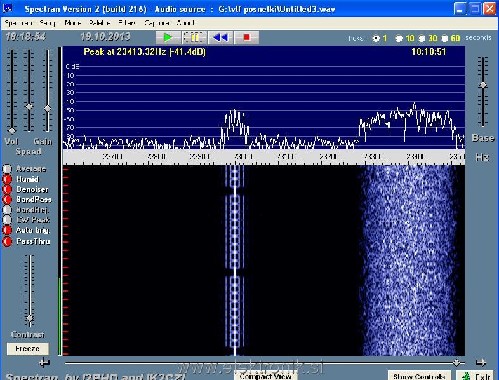Toggle the BandPass filter
Image resolution: width=499 pixels, height=380 pixels.
(7, 200)
